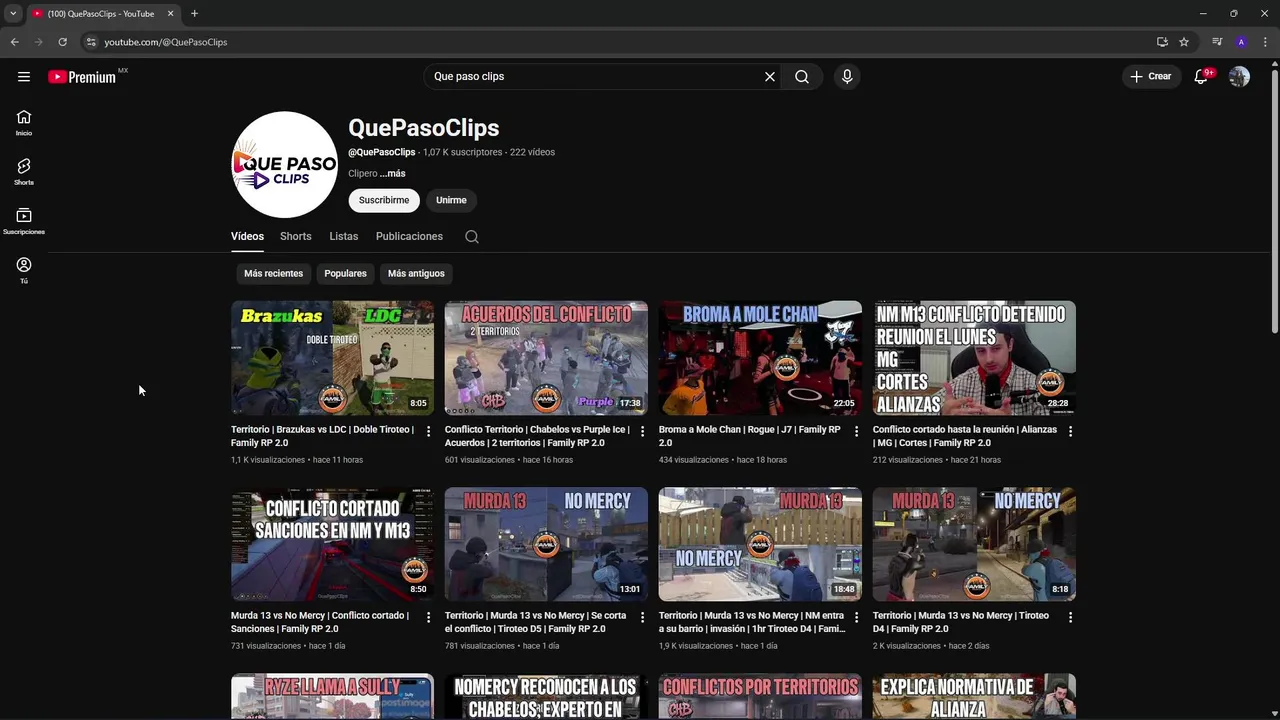Open Broma a Mole Chan video title
The width and height of the screenshot is (1280, 720).
pyautogui.click(x=750, y=436)
